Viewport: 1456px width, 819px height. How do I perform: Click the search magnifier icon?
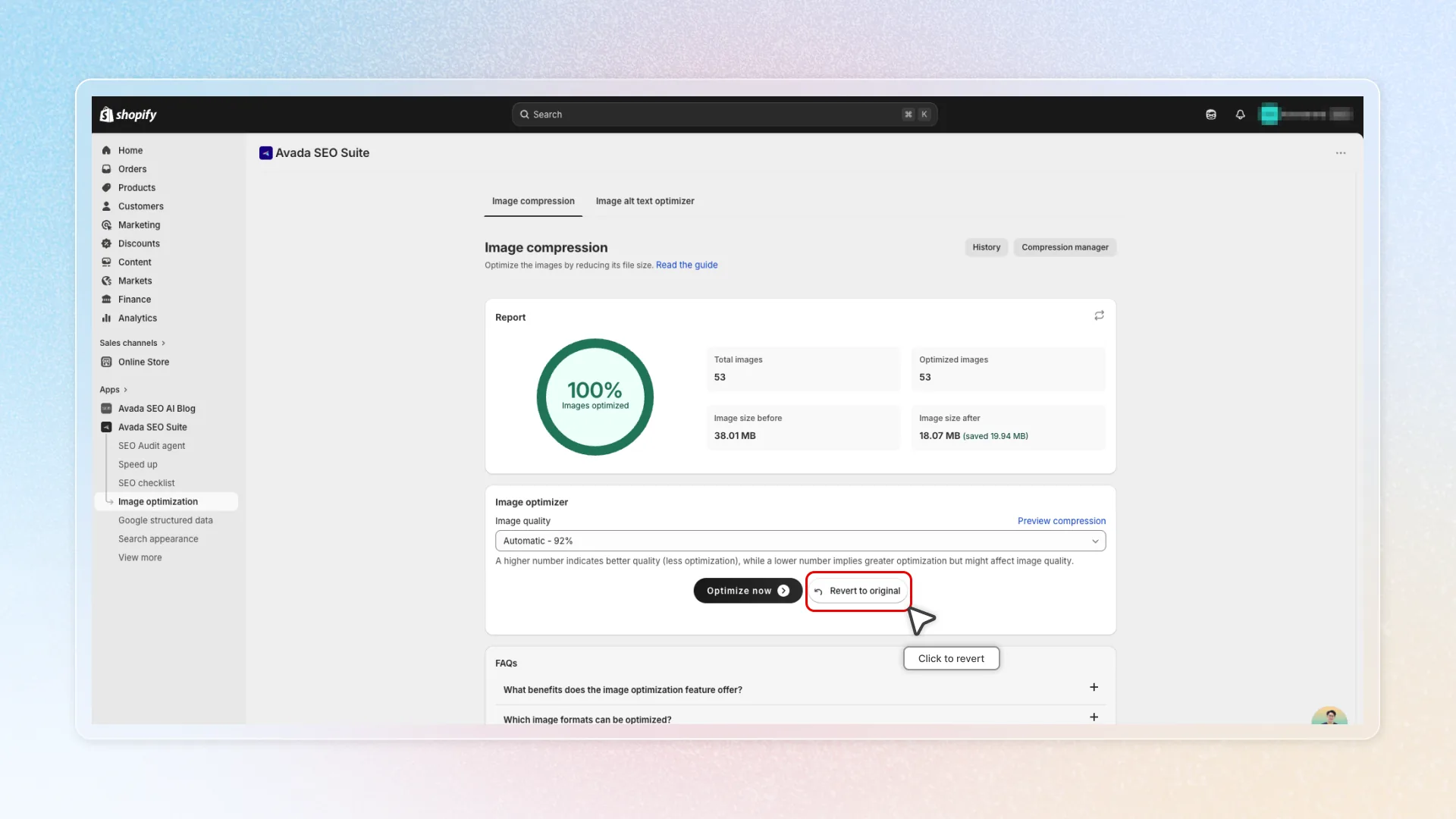[x=524, y=115]
